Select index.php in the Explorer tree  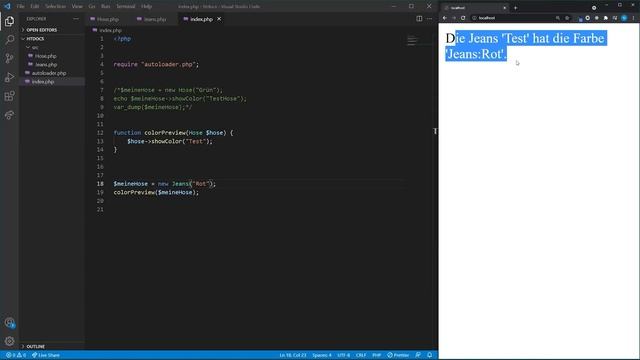click(x=52, y=82)
